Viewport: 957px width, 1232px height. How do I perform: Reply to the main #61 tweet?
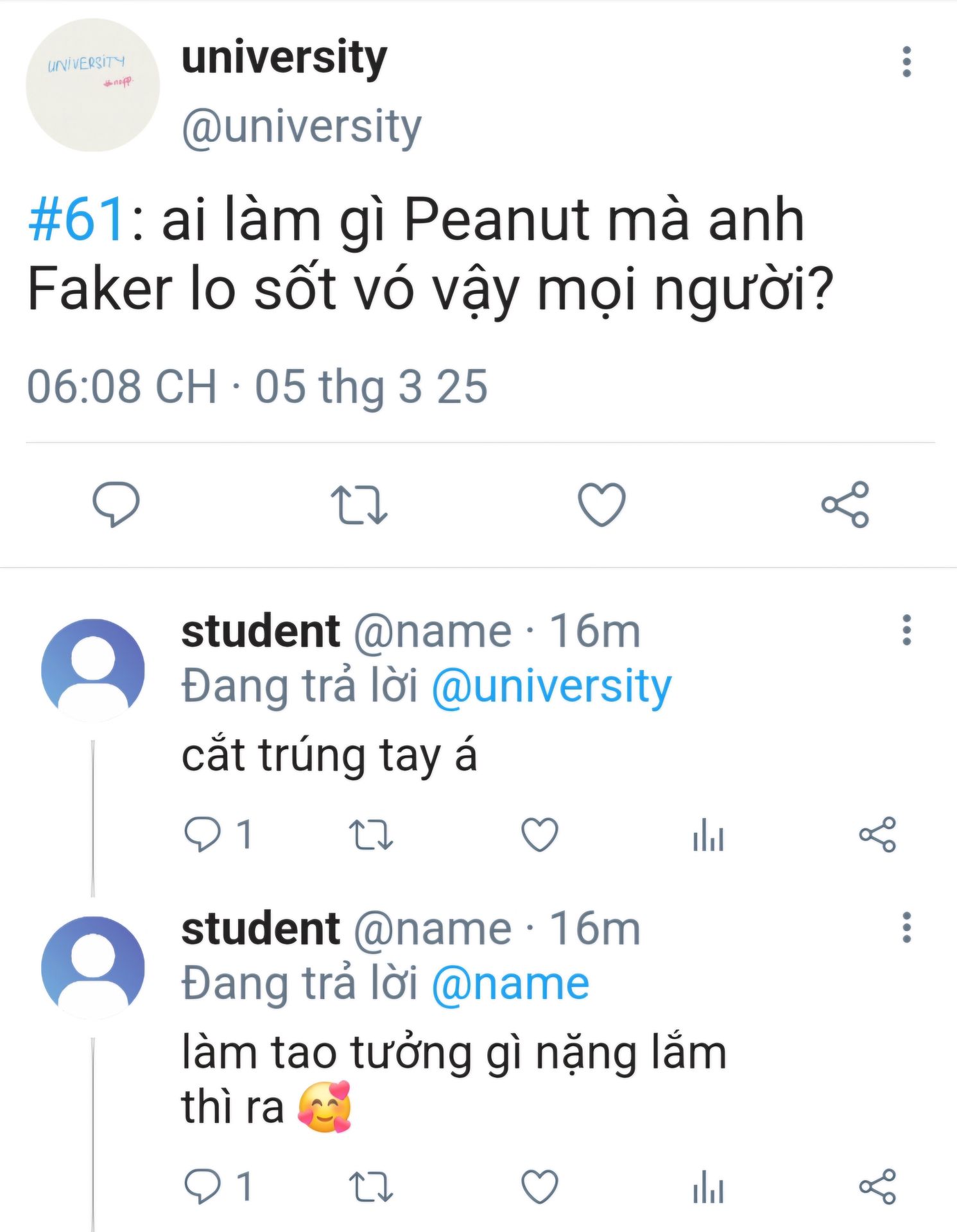(x=116, y=504)
